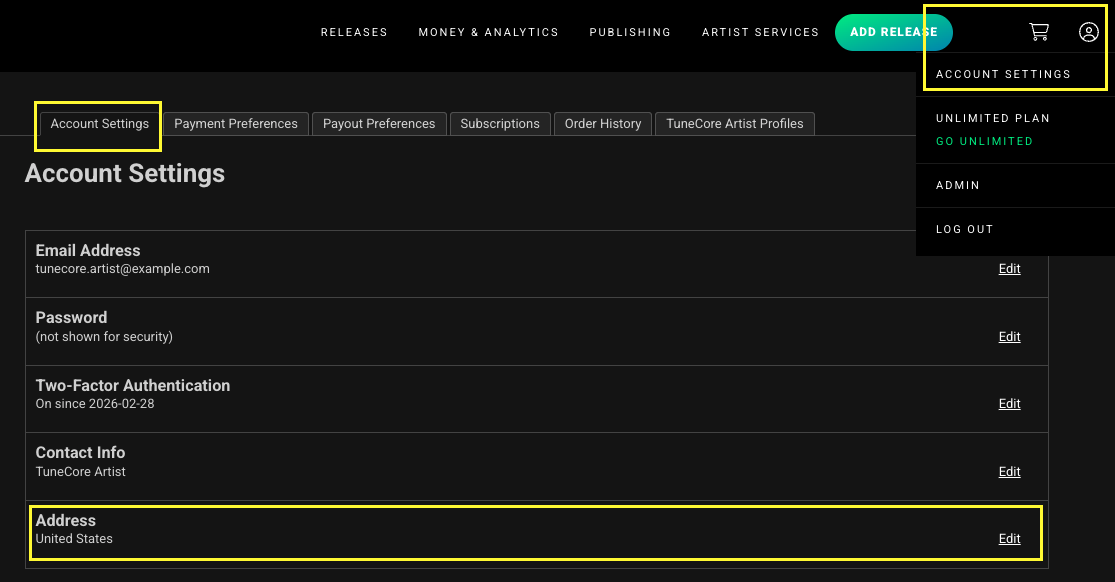The image size is (1115, 582).
Task: Click the Go Unlimited link
Action: (x=984, y=142)
